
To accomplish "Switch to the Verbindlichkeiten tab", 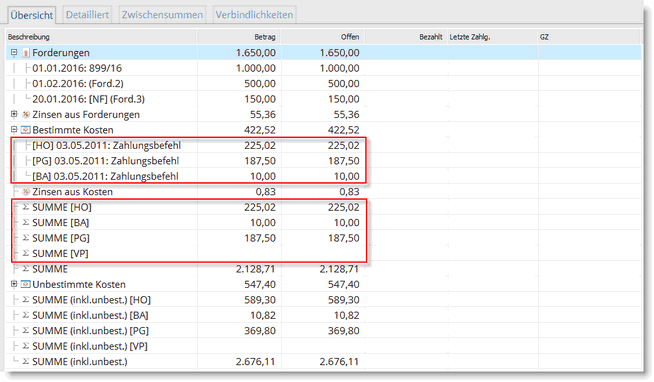I will tap(254, 15).
